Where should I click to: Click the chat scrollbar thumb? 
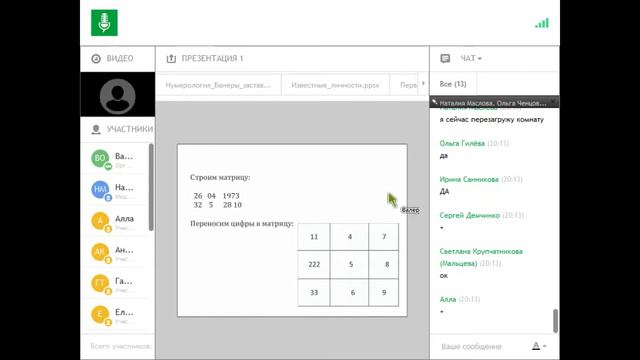(556, 320)
